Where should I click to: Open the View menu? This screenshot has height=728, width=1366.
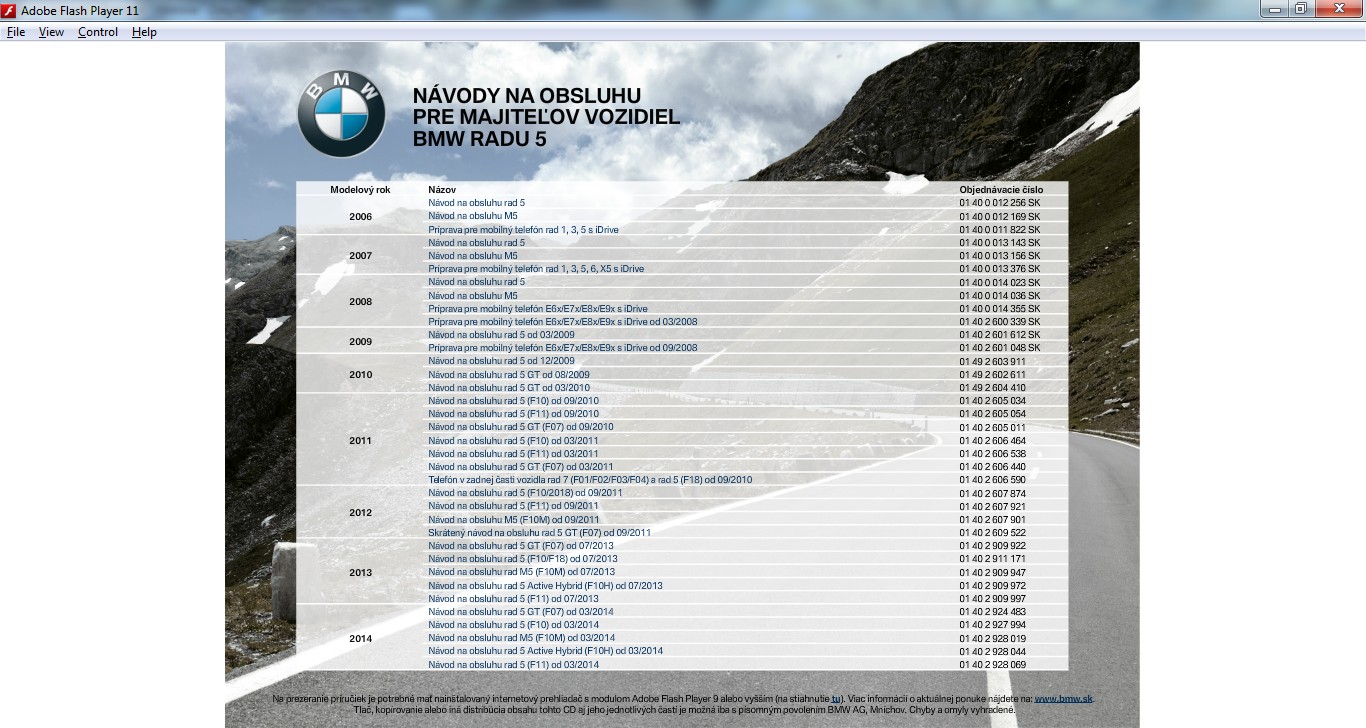[51, 32]
